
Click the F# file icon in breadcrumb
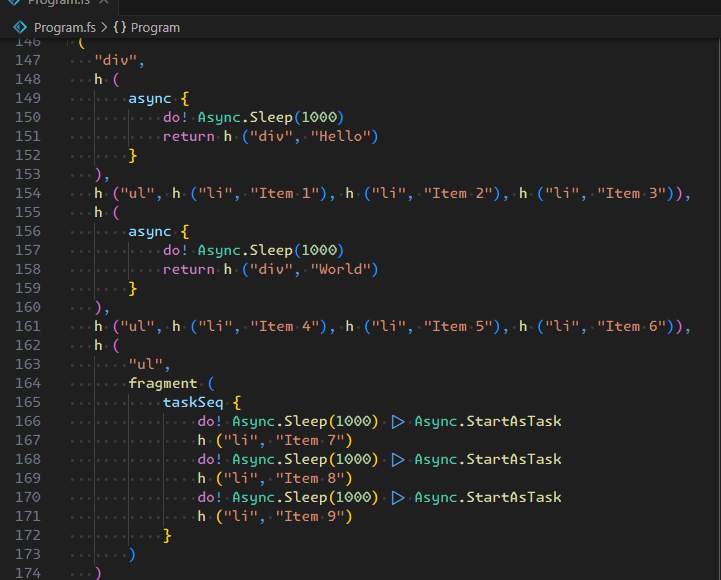point(20,28)
